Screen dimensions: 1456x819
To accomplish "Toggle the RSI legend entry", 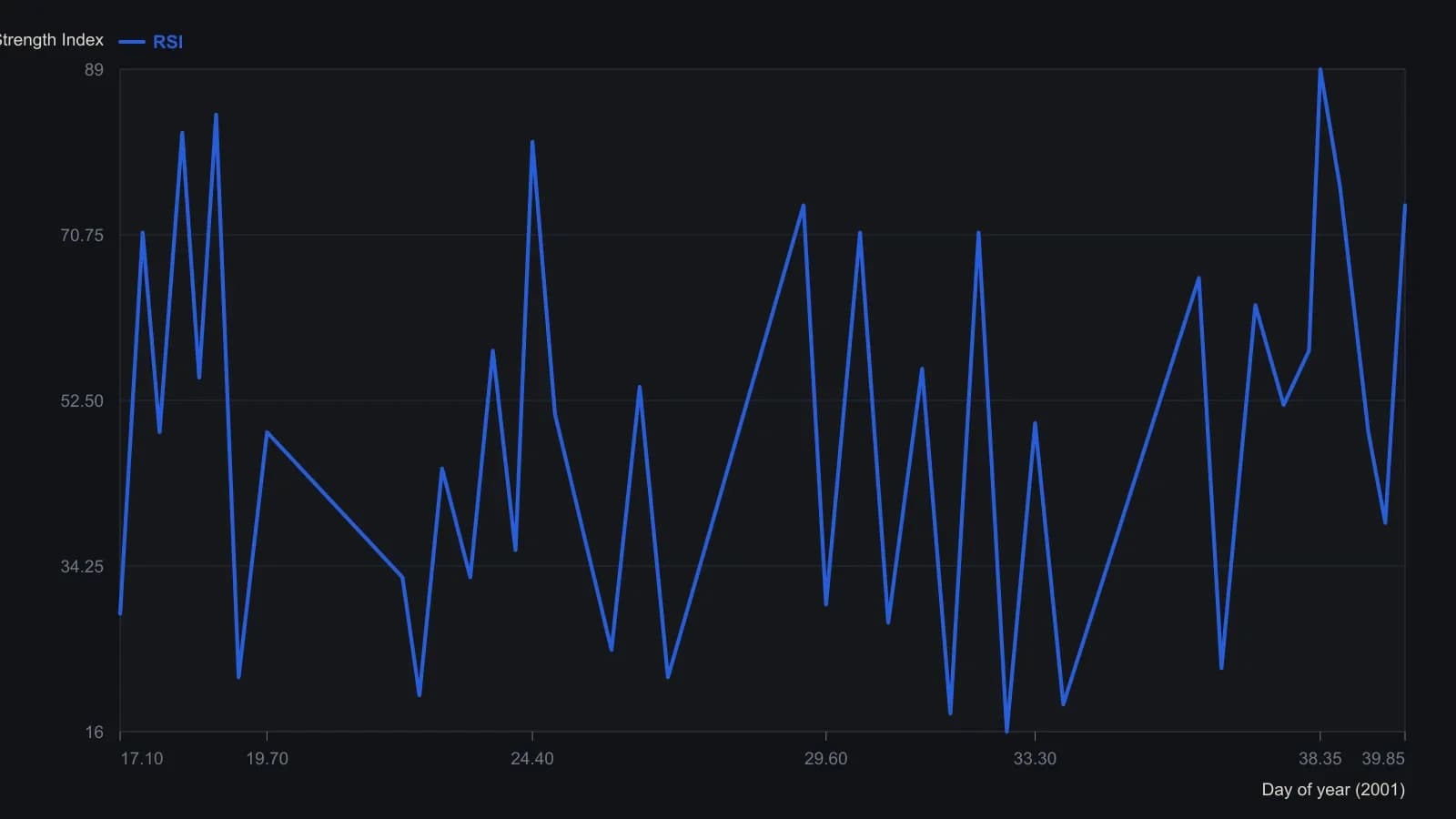I will pos(151,42).
